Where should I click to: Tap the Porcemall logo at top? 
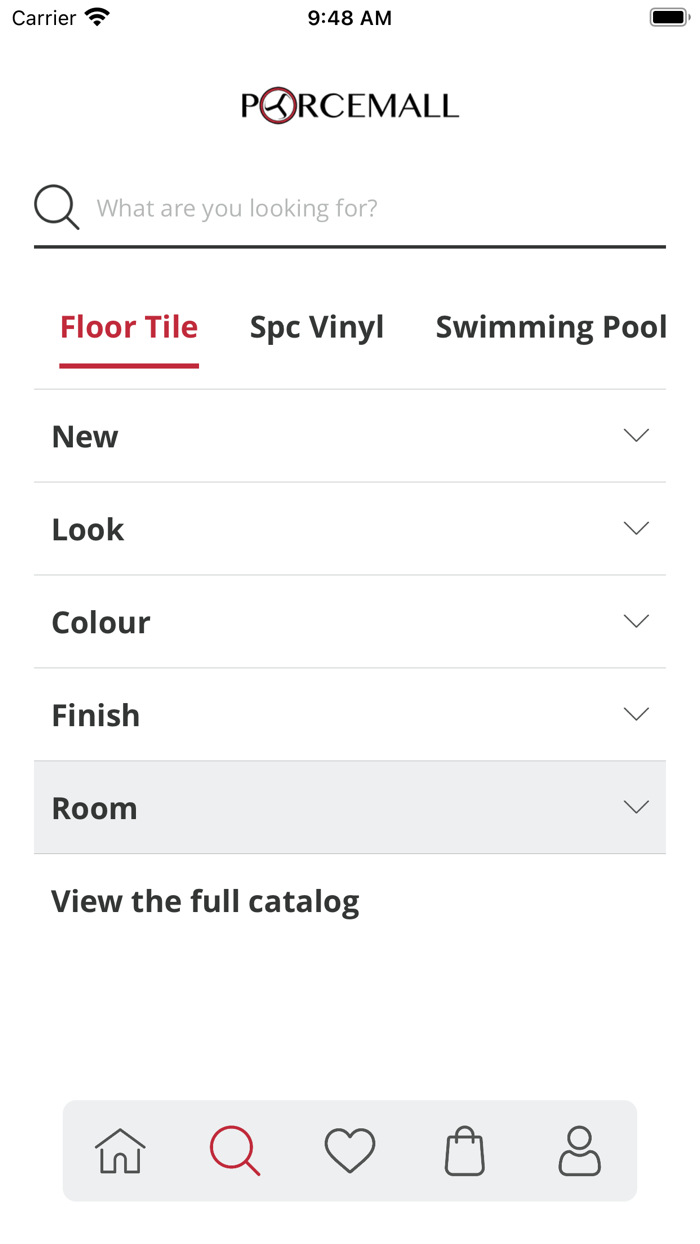point(350,106)
